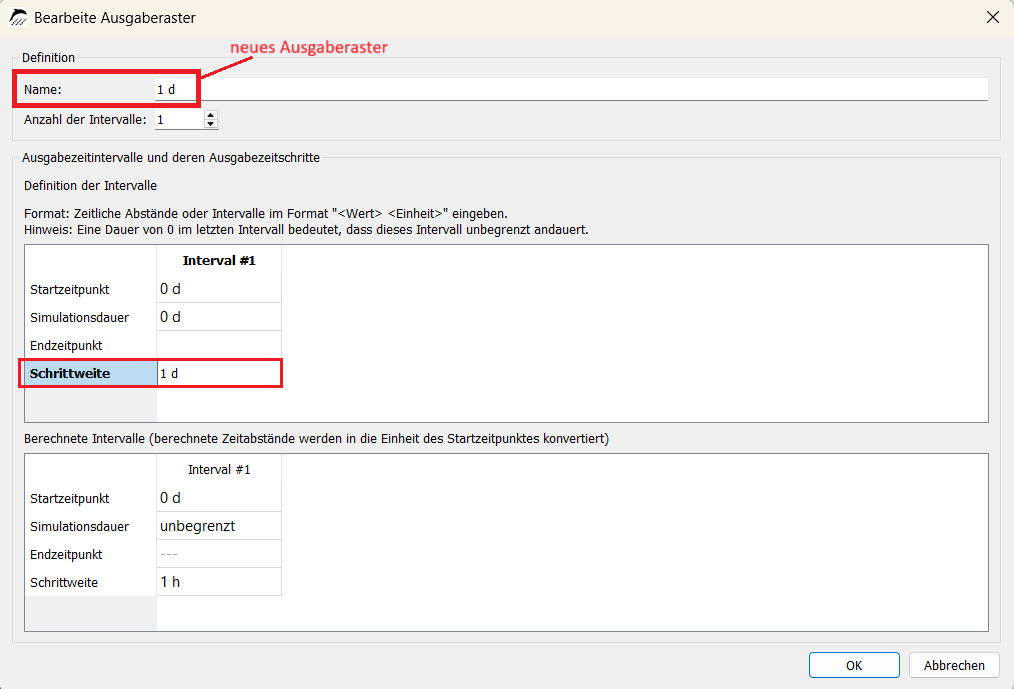Decrease Anzahl der Intervalle with down arrow
Image resolution: width=1014 pixels, height=689 pixels.
point(211,124)
